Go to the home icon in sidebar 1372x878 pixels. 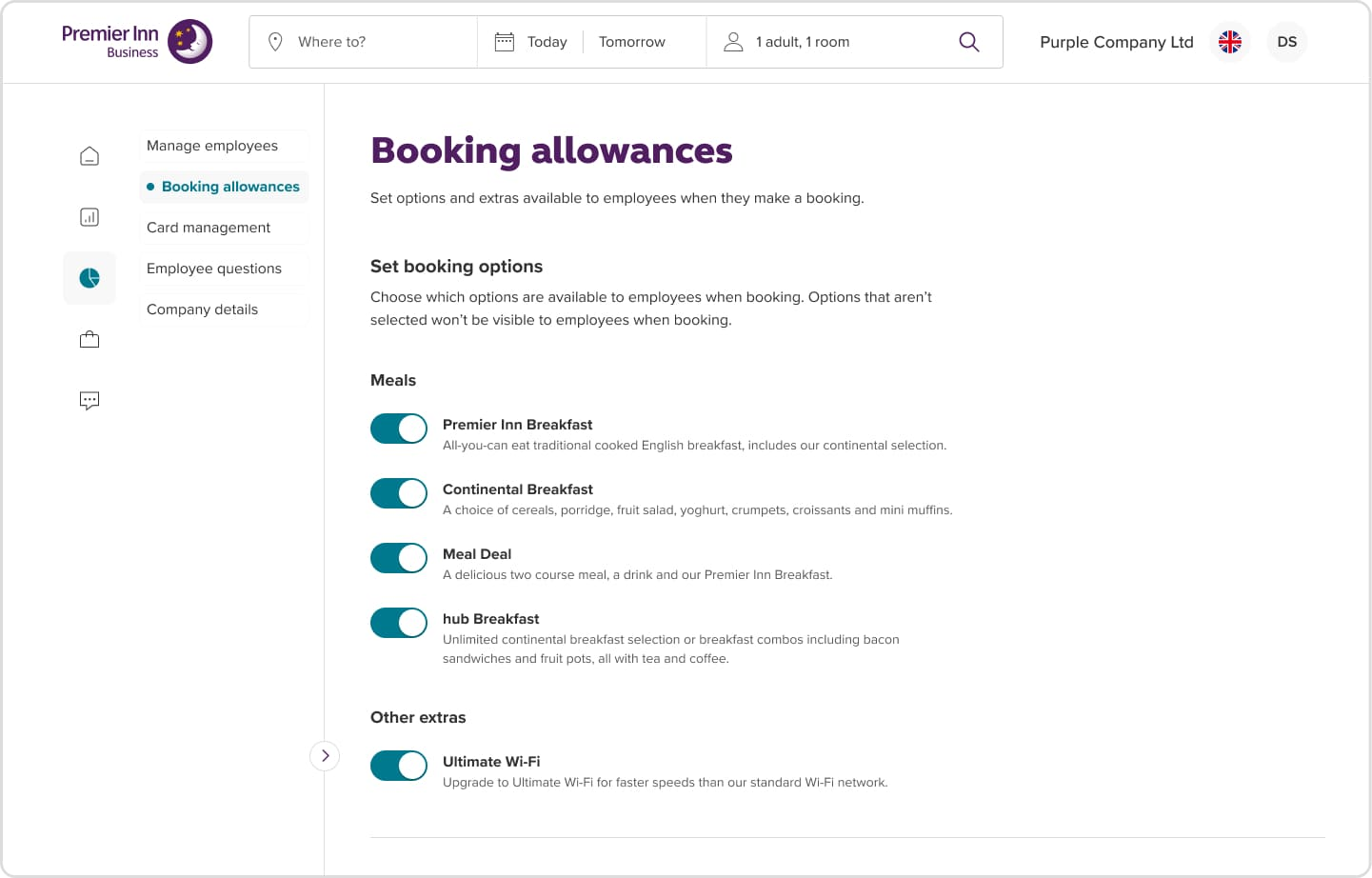(89, 156)
